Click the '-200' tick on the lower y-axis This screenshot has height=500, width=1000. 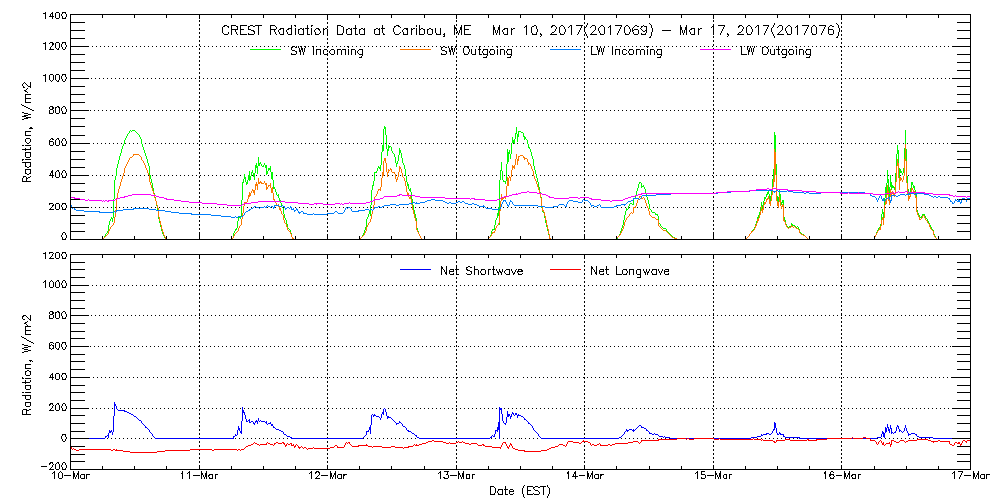point(53,466)
